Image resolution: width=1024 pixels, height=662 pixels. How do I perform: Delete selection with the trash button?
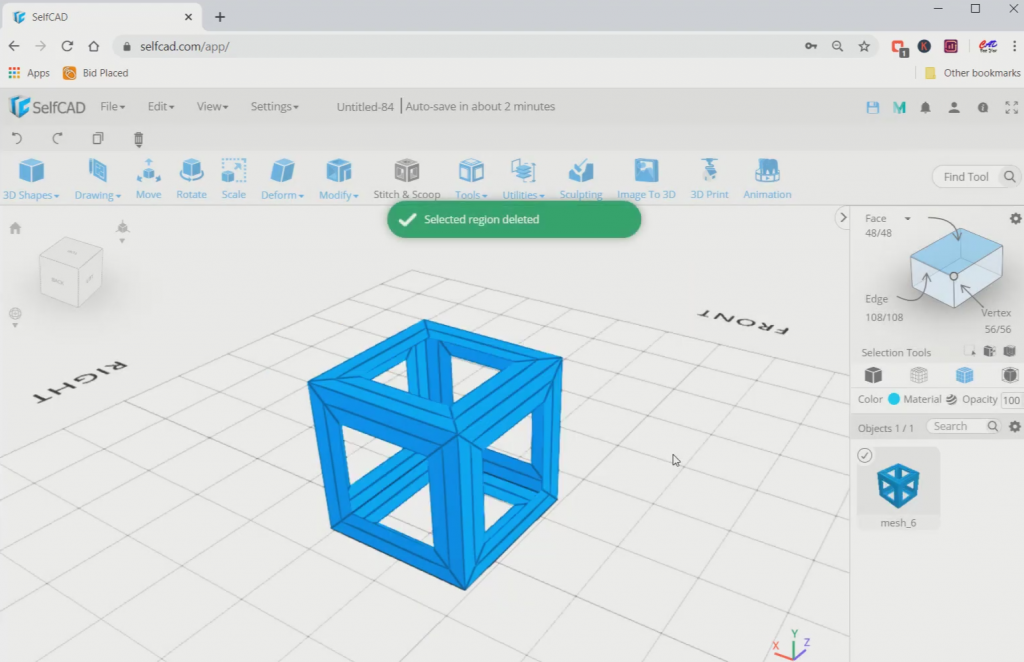138,139
